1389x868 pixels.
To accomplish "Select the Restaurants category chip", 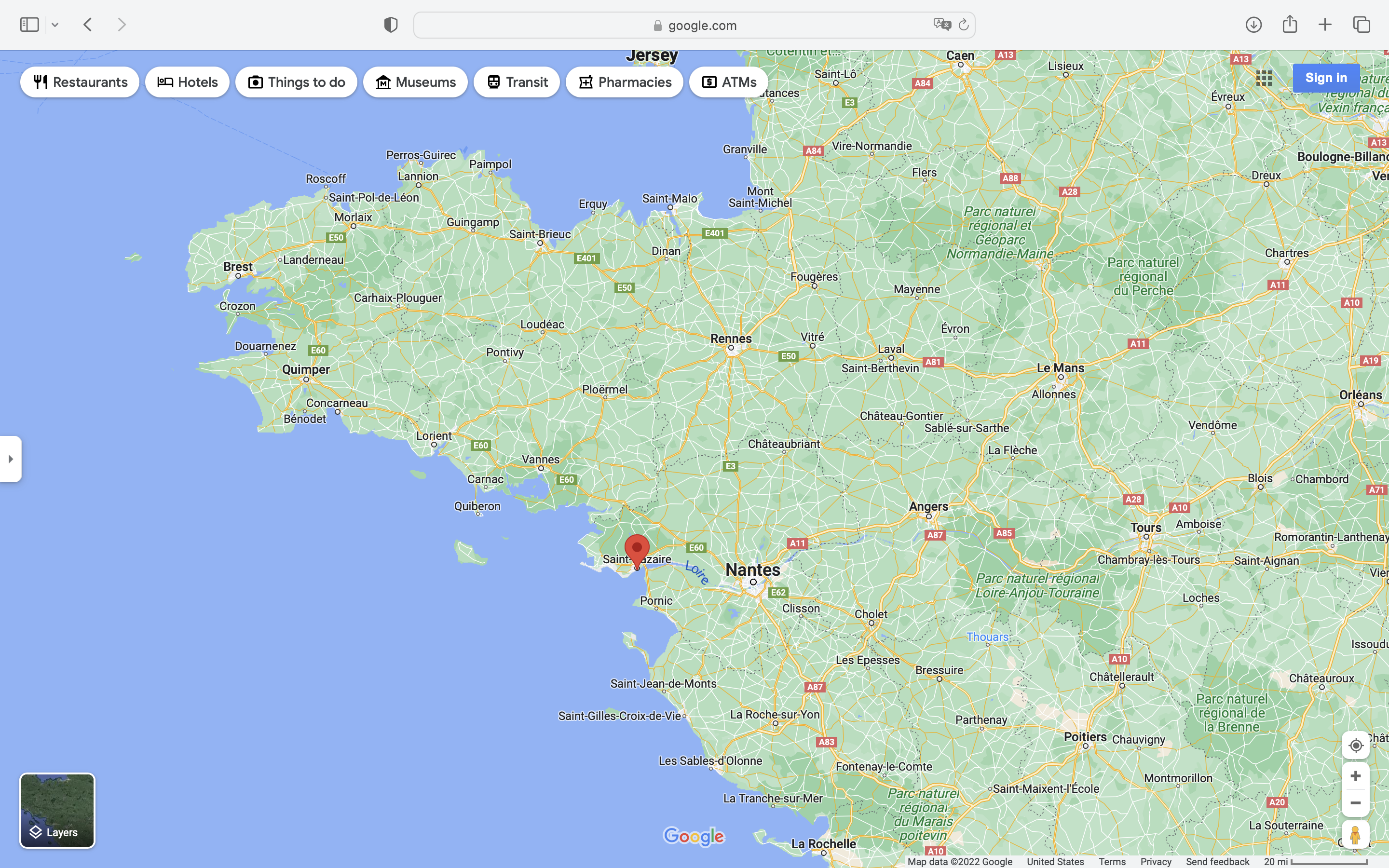I will pyautogui.click(x=80, y=82).
